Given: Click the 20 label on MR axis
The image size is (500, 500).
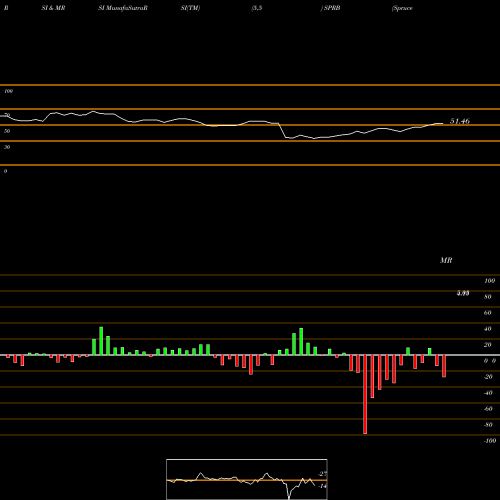Looking at the screenshot, I should point(488,345).
